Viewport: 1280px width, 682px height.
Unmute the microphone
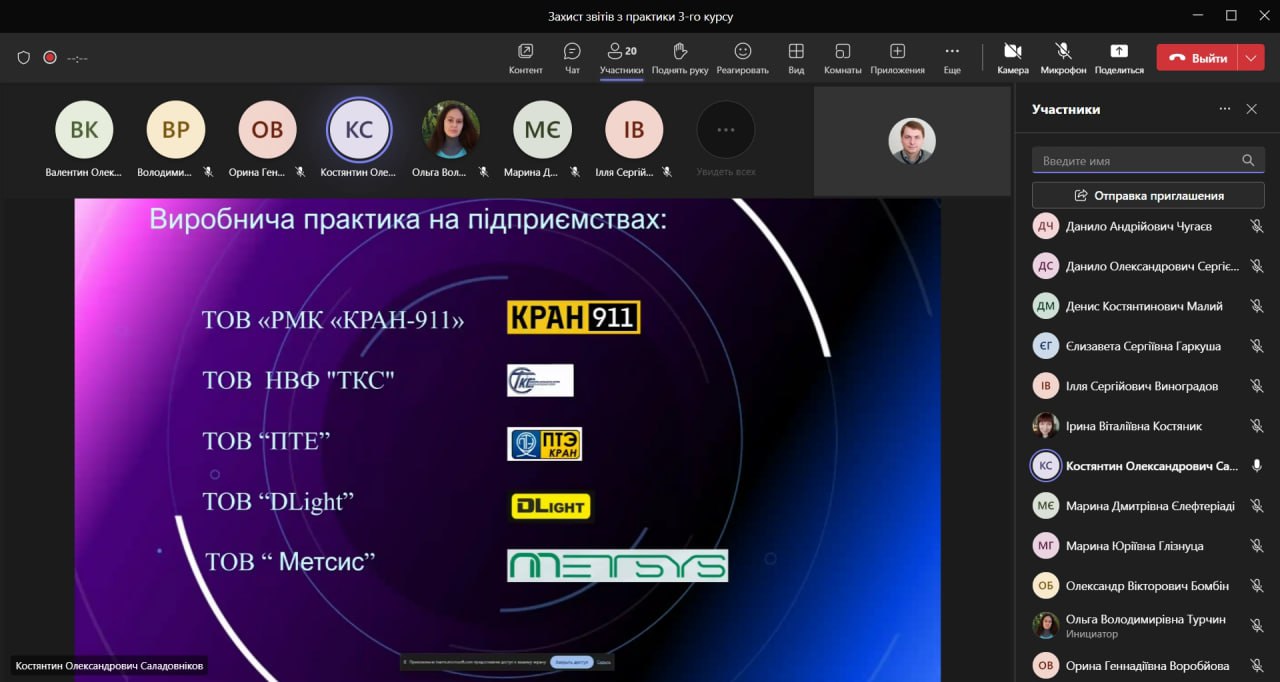pos(1063,58)
